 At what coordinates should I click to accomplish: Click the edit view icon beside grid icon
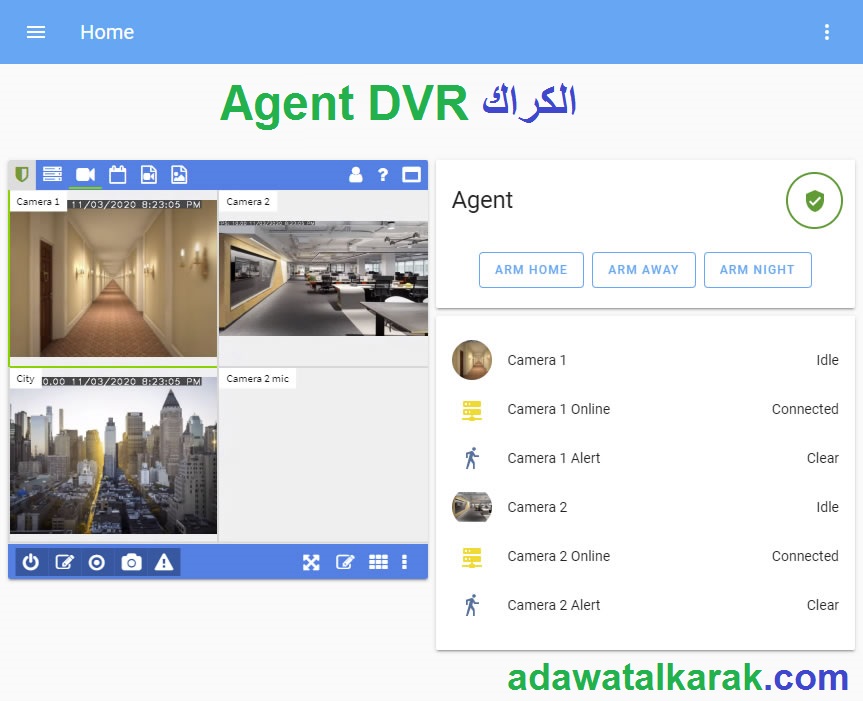click(x=345, y=562)
